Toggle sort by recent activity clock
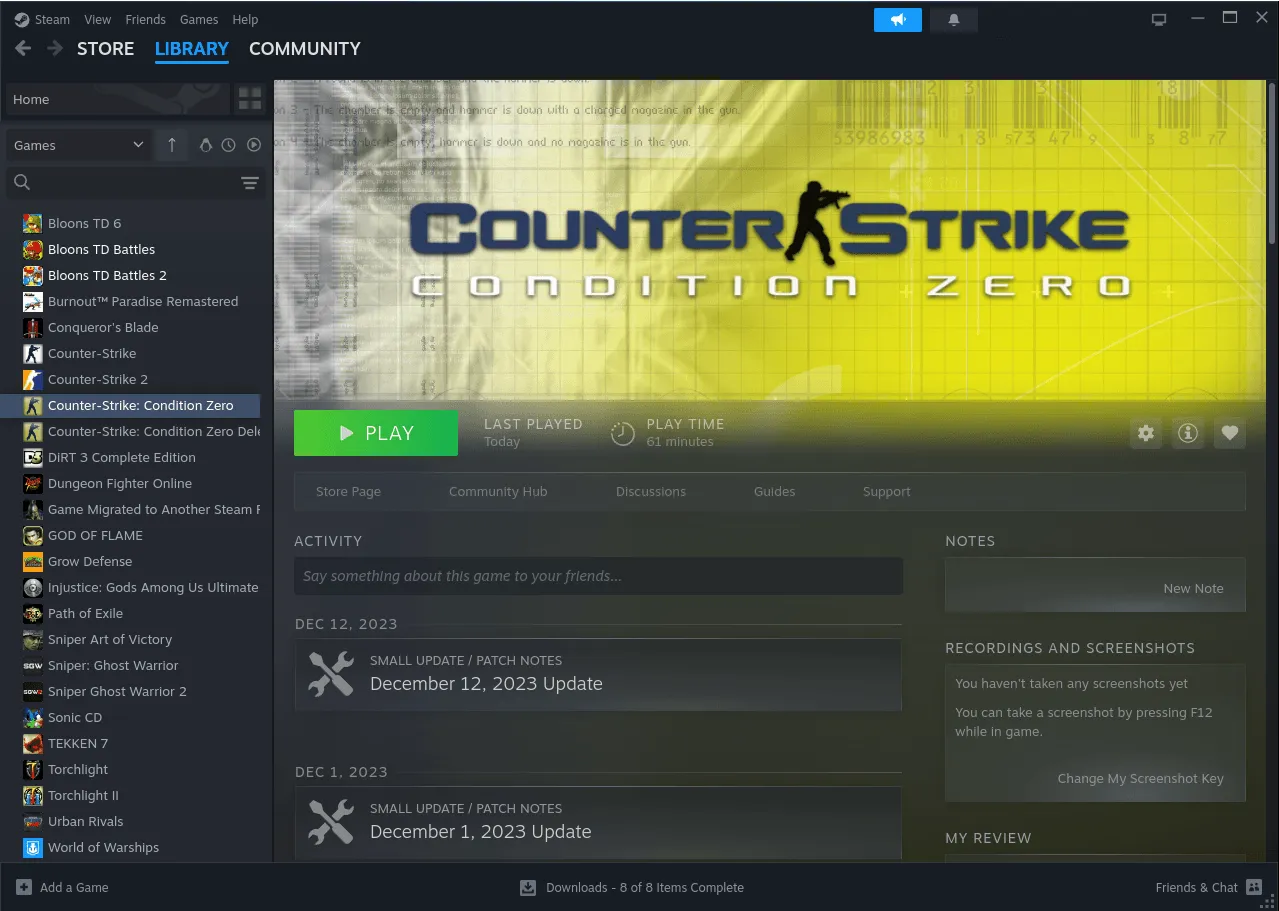This screenshot has width=1279, height=911. 229,145
